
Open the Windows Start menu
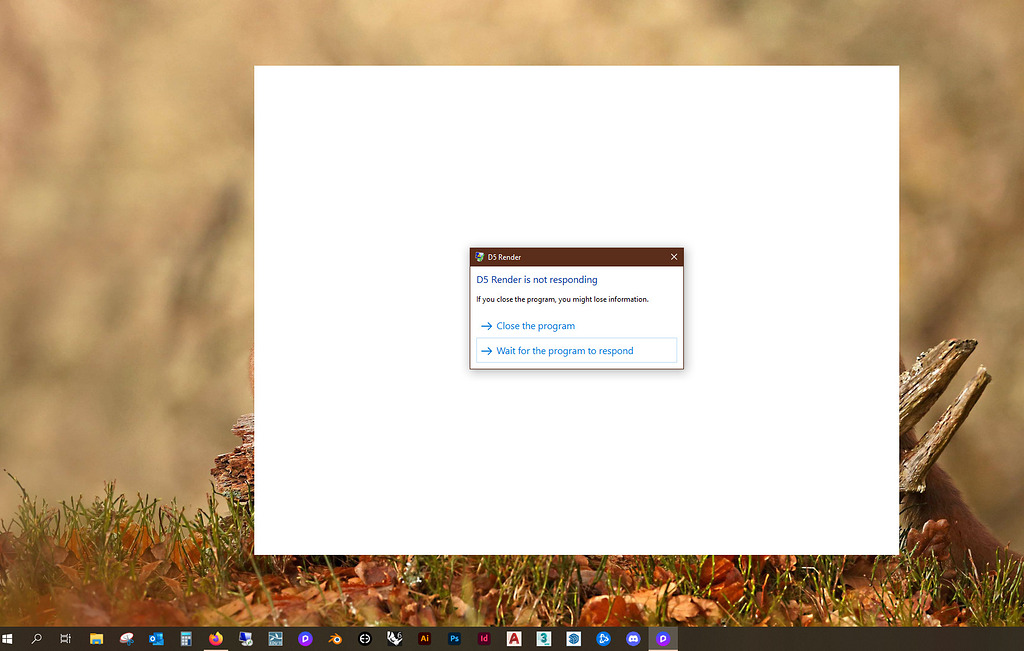point(7,639)
